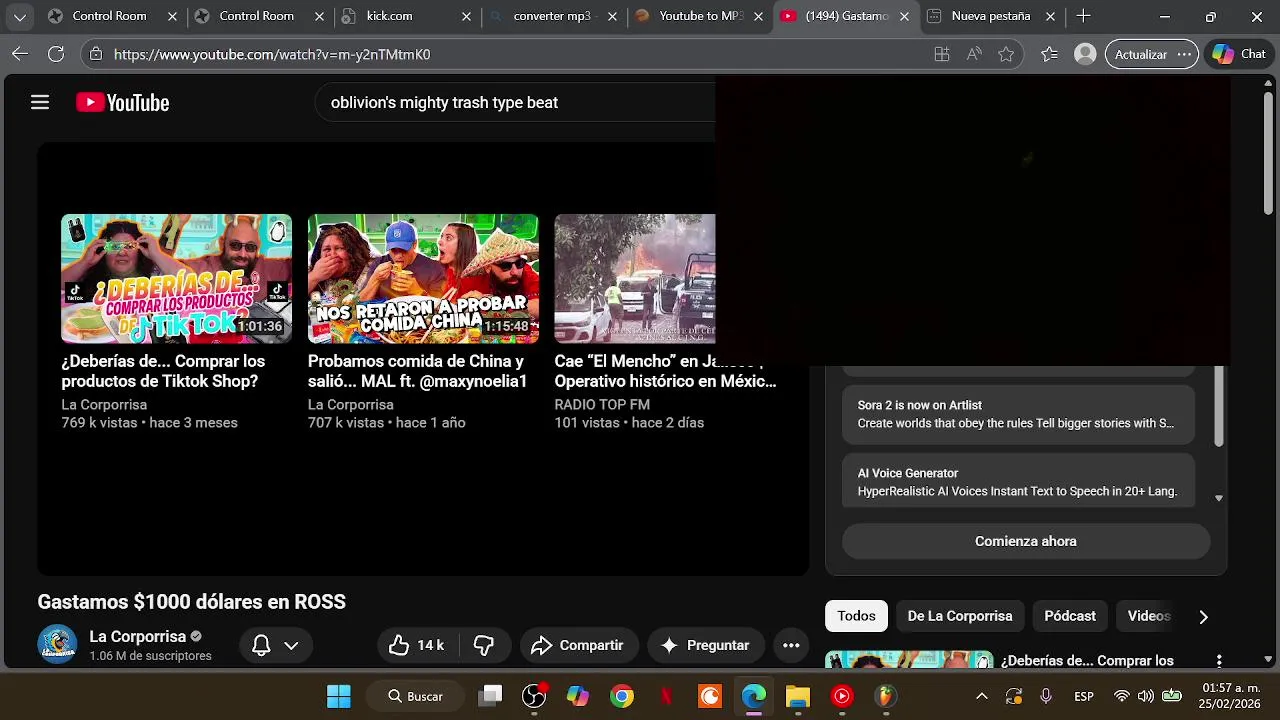Open the Favorites list icon
Screen dimensions: 1280x720
[1049, 54]
